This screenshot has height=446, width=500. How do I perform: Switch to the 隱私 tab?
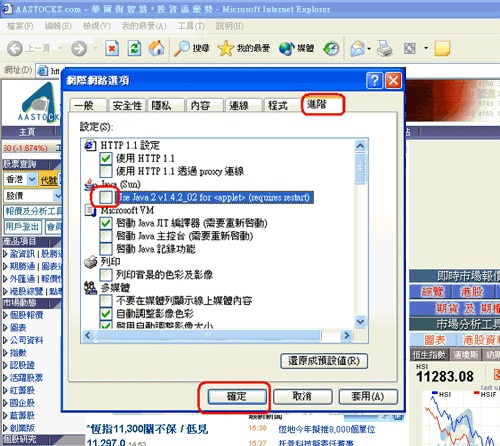point(166,105)
